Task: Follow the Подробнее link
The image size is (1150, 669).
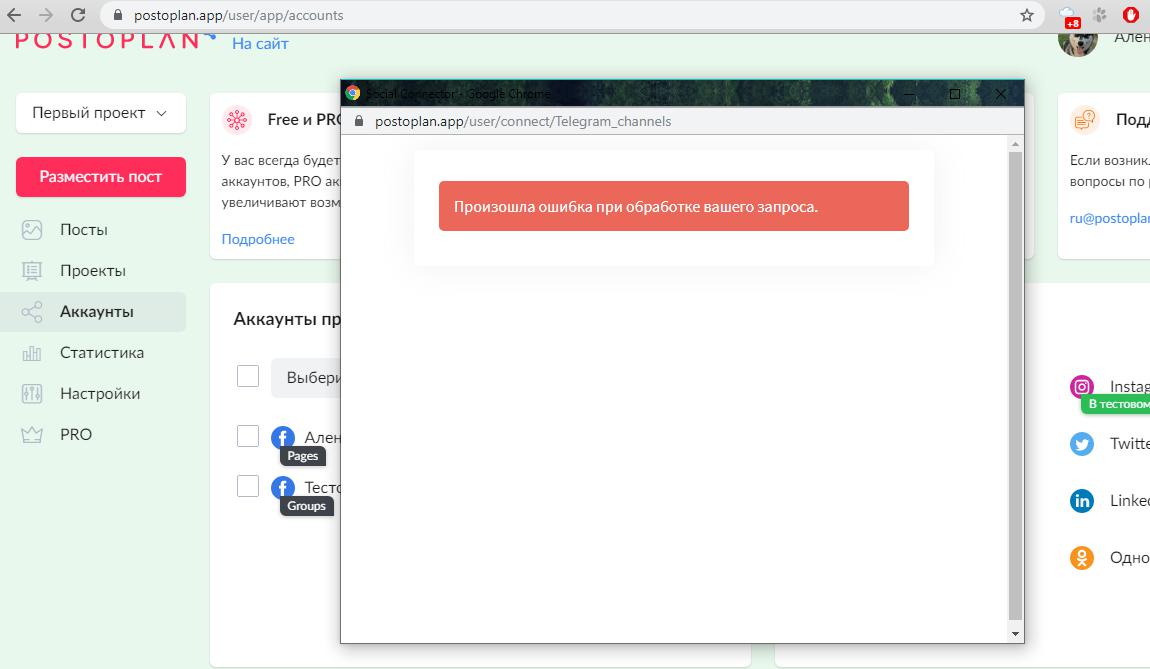Action: (258, 239)
